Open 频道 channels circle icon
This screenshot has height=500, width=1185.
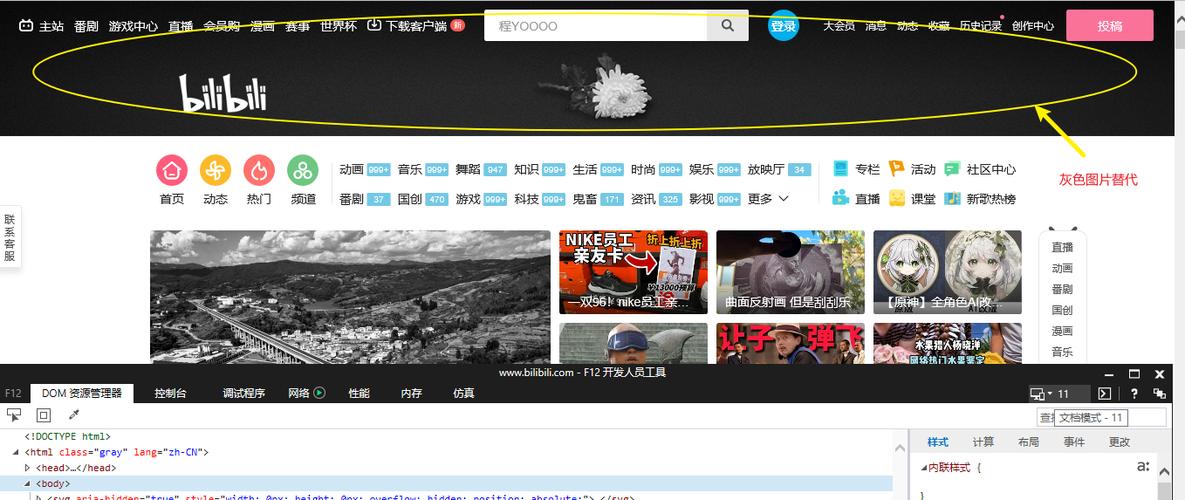tap(303, 170)
